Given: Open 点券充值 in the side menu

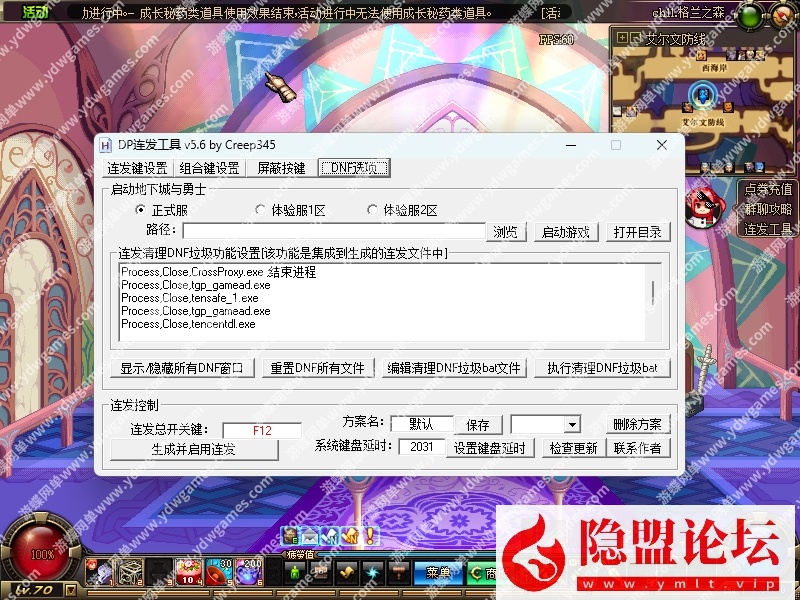Looking at the screenshot, I should tap(768, 189).
